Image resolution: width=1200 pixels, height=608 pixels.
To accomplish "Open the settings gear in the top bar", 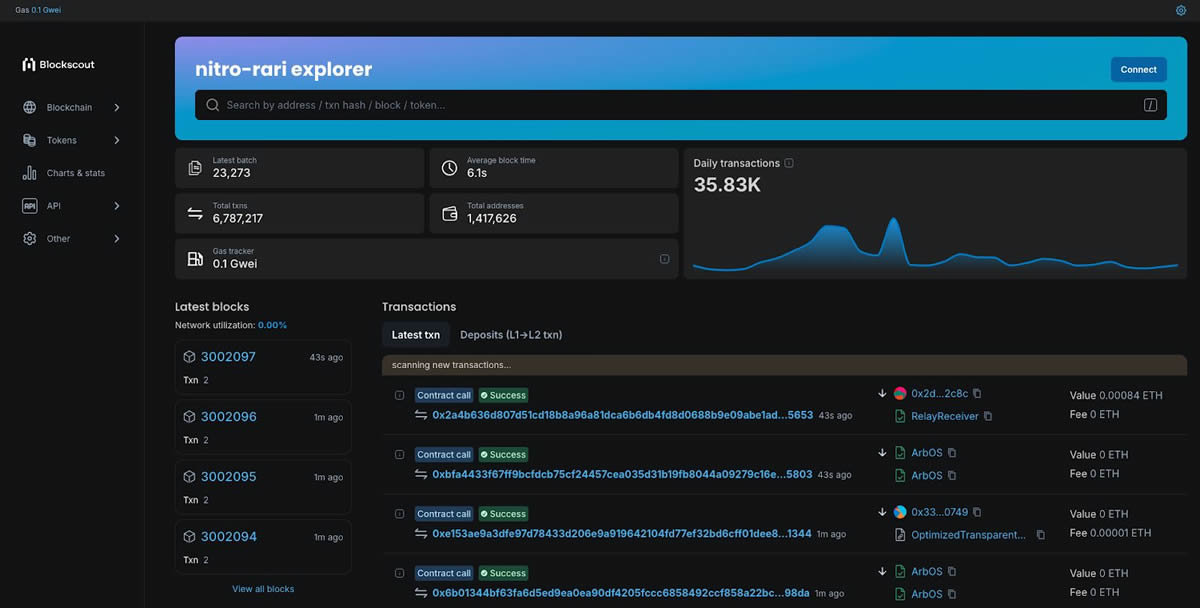I will pos(1180,9).
